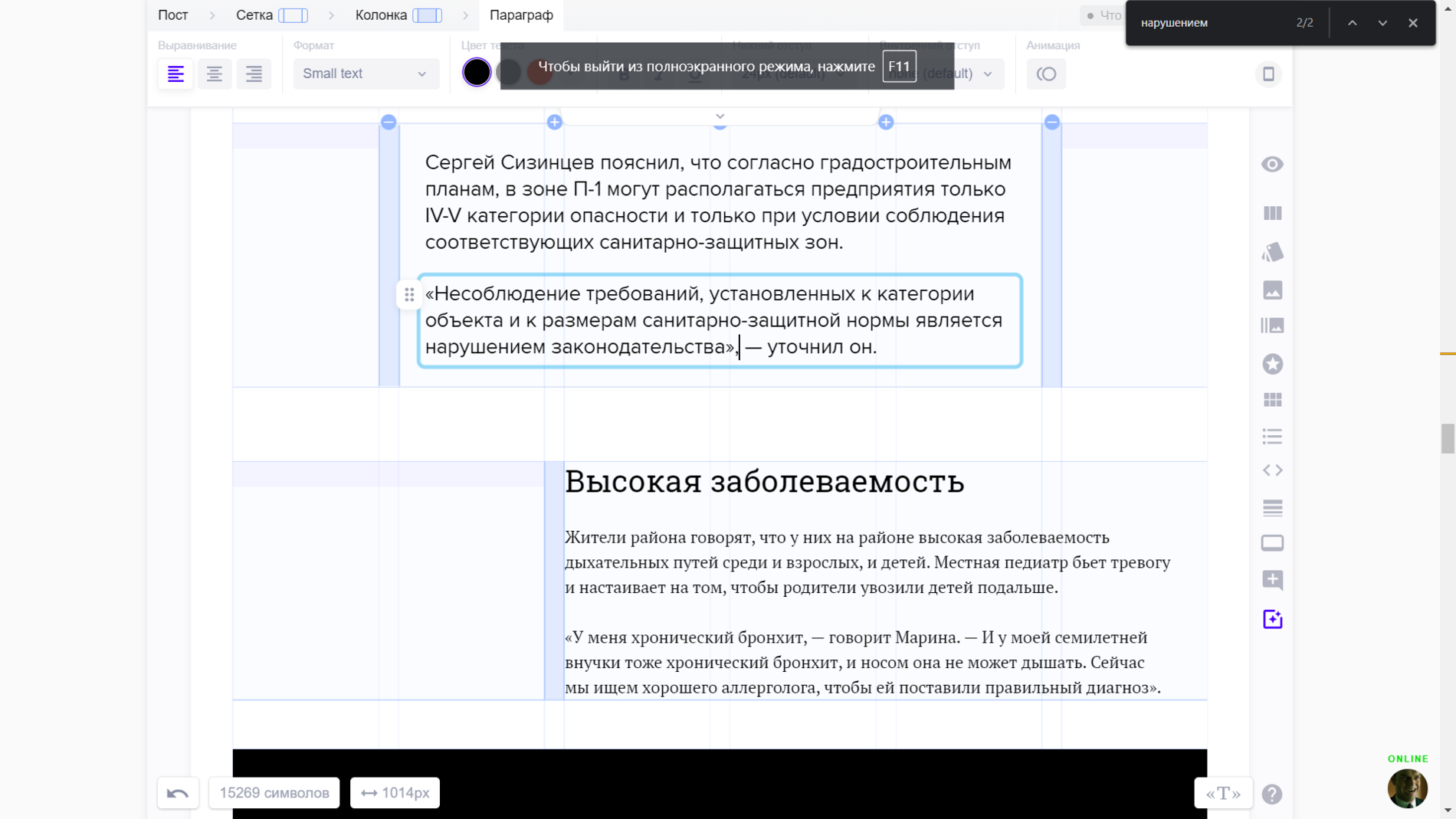
Task: Align paragraph text to the right
Action: click(254, 74)
